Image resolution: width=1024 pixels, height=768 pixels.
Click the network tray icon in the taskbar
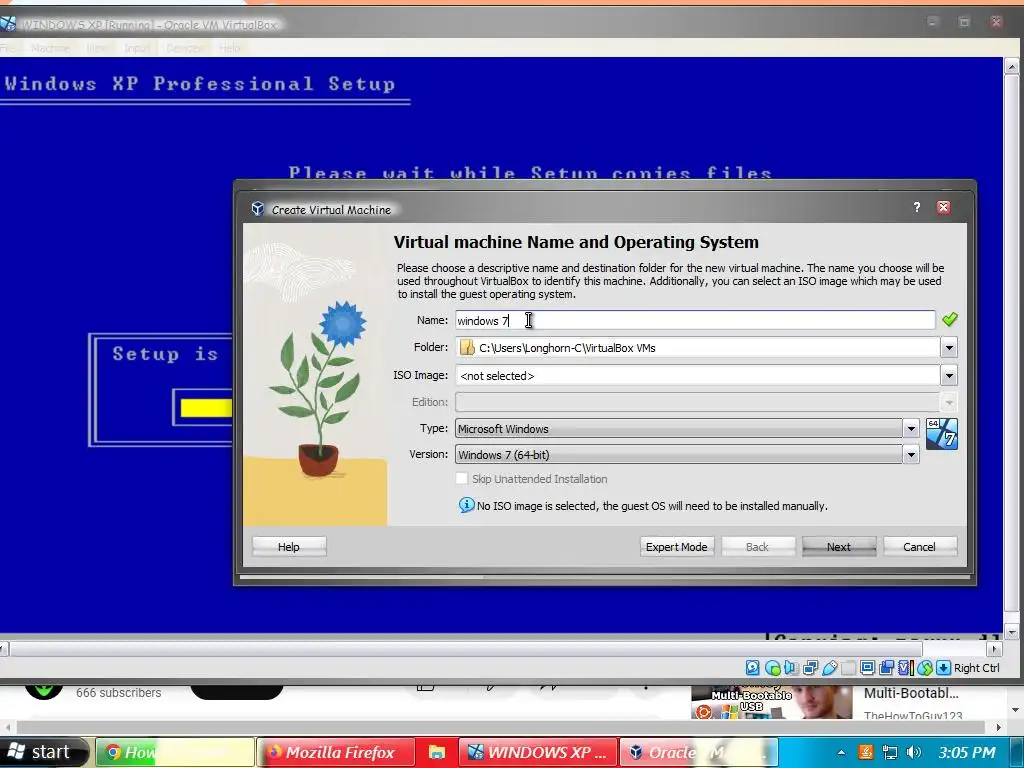click(x=889, y=752)
